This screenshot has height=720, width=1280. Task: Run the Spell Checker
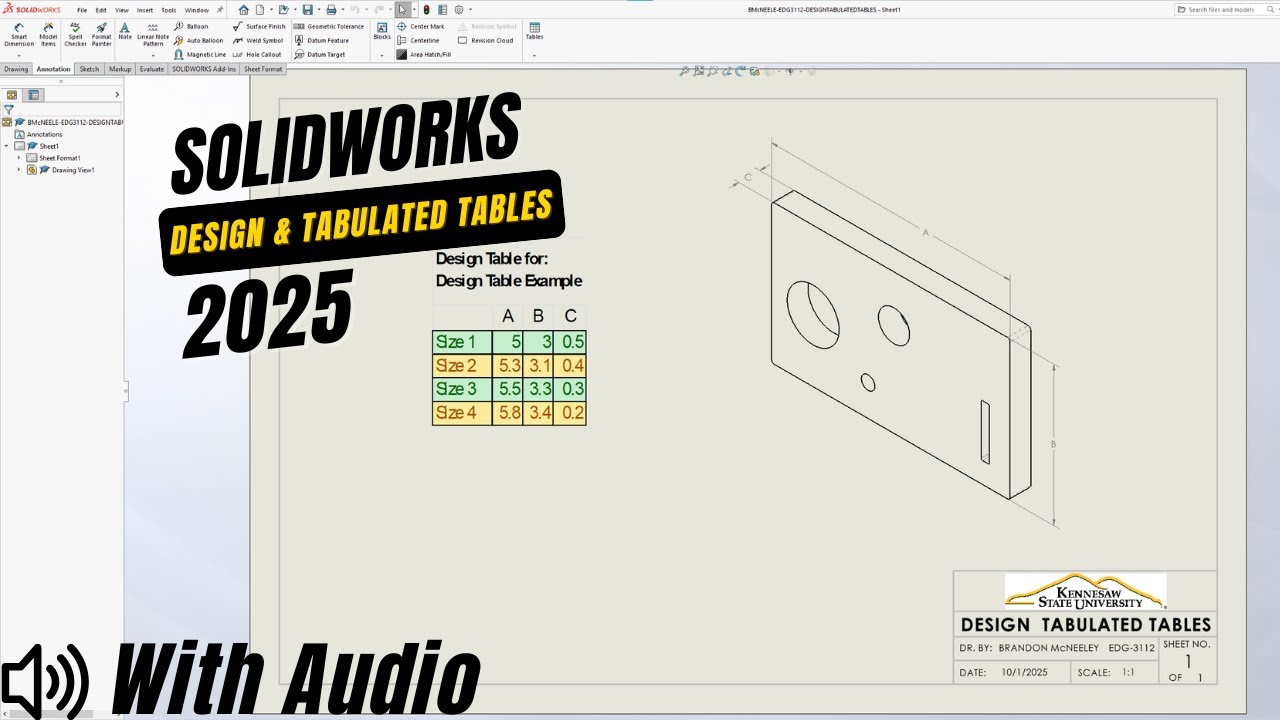(75, 34)
